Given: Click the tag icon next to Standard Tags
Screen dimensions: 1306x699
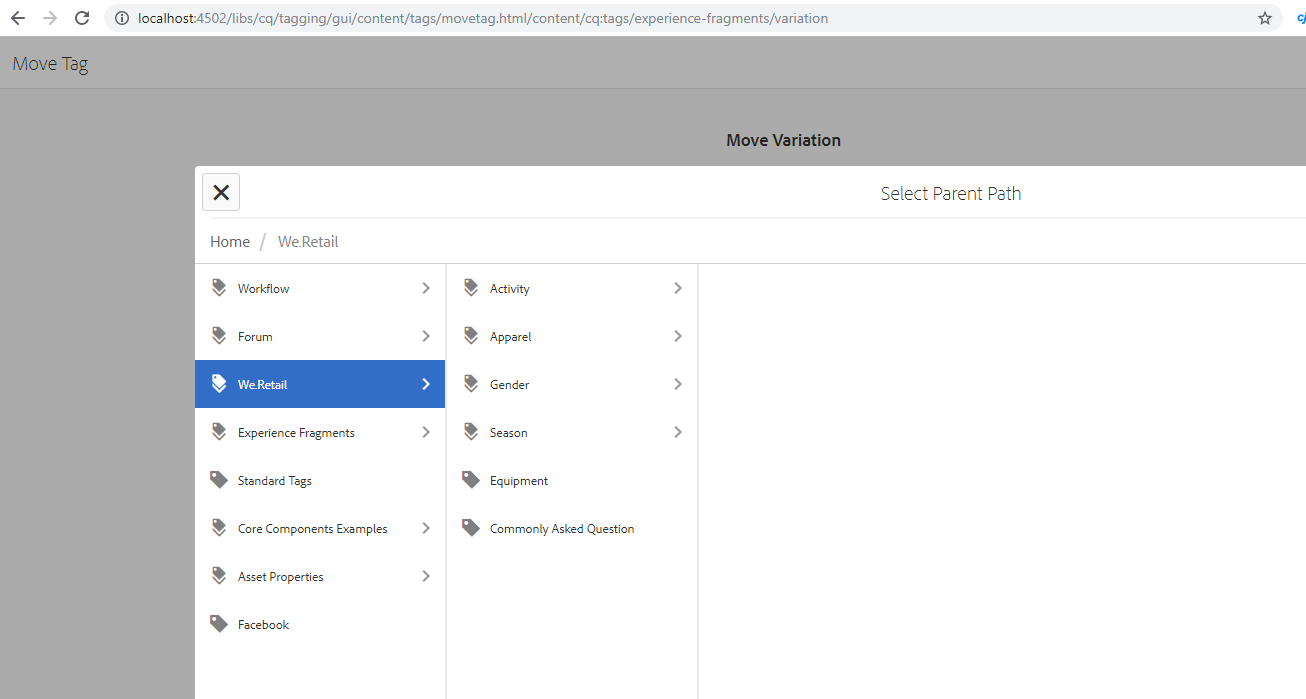Looking at the screenshot, I should coord(219,479).
